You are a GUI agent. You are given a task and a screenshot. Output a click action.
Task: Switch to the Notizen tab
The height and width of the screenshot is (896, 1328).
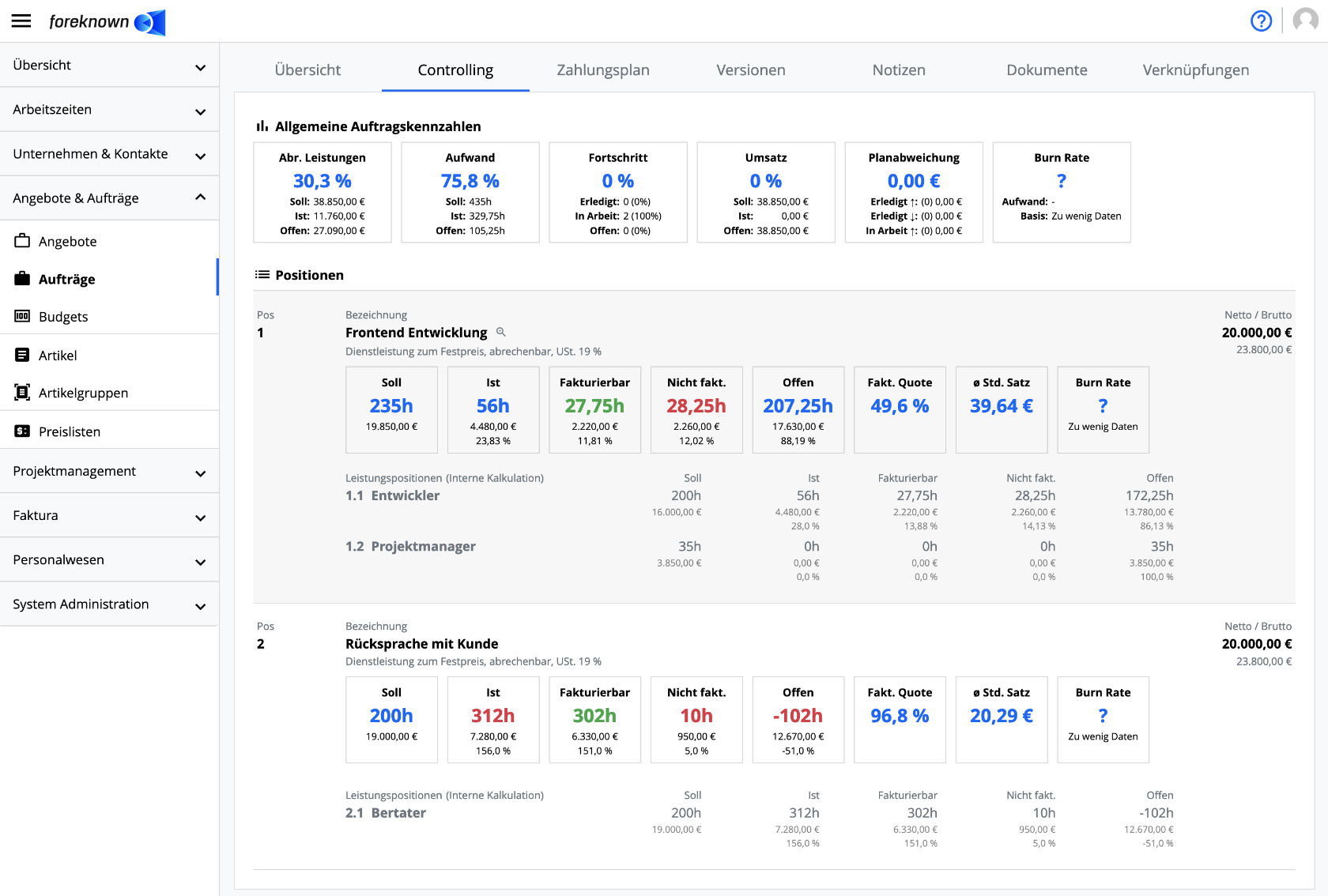pyautogui.click(x=899, y=70)
